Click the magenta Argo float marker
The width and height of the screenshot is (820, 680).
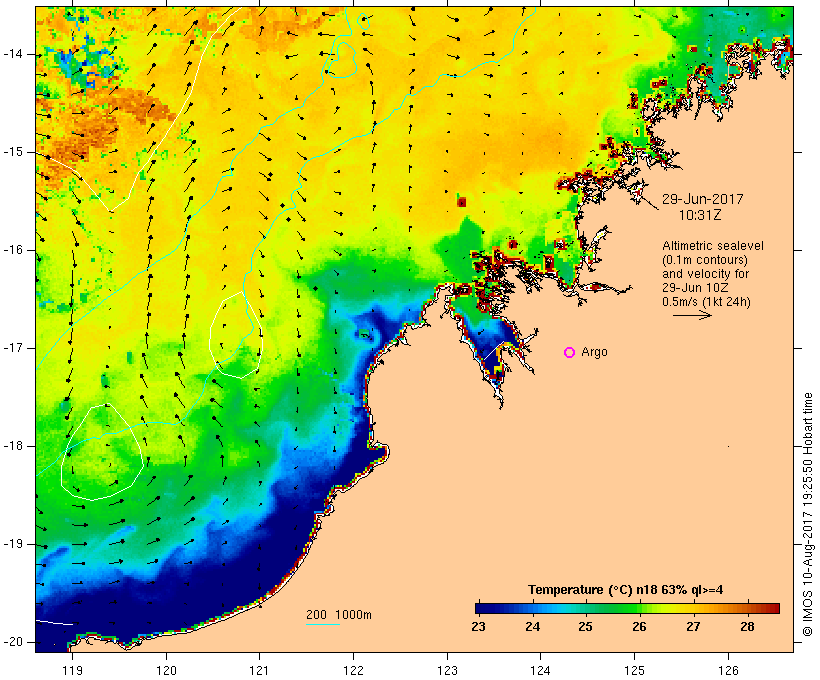(x=570, y=353)
